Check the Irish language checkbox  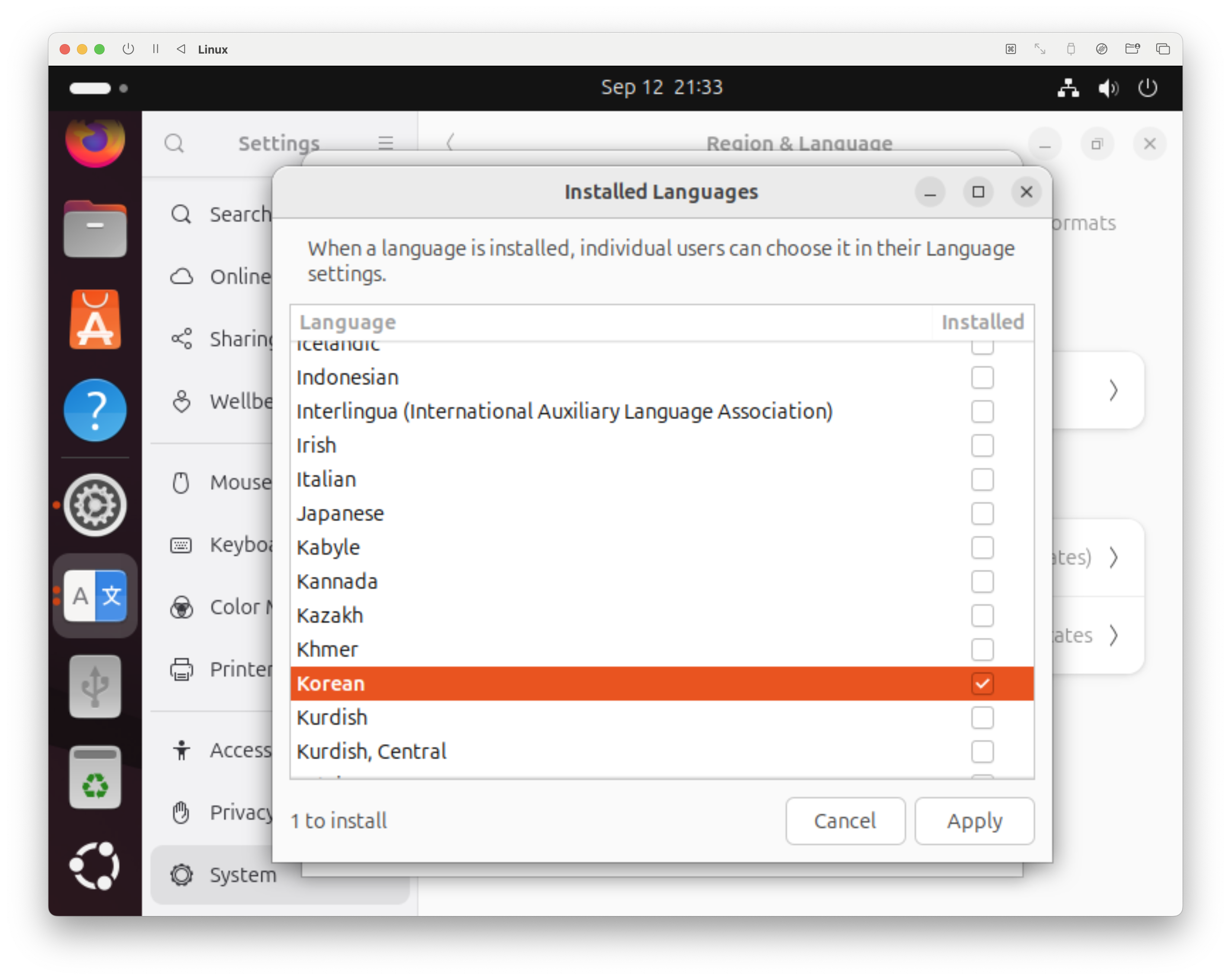[982, 445]
